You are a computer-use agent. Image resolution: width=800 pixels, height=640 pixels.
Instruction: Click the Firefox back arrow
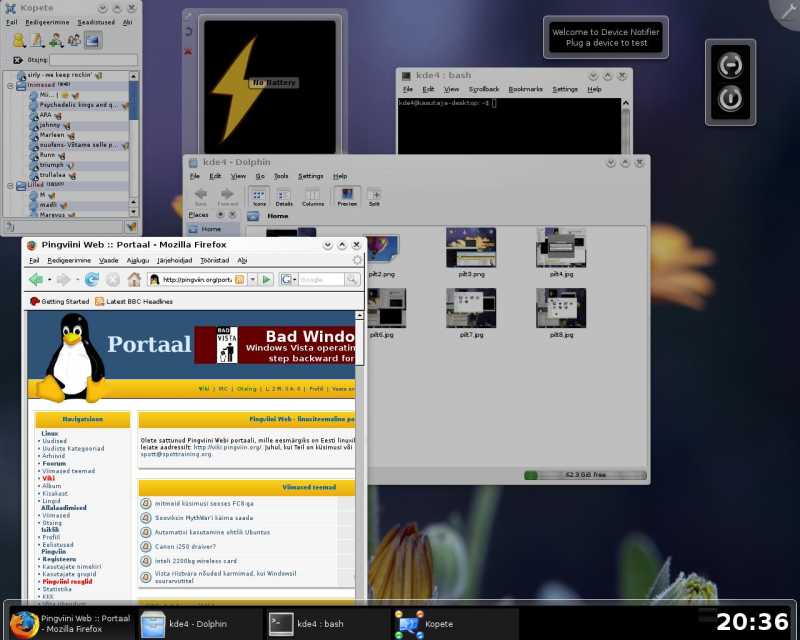pyautogui.click(x=36, y=279)
